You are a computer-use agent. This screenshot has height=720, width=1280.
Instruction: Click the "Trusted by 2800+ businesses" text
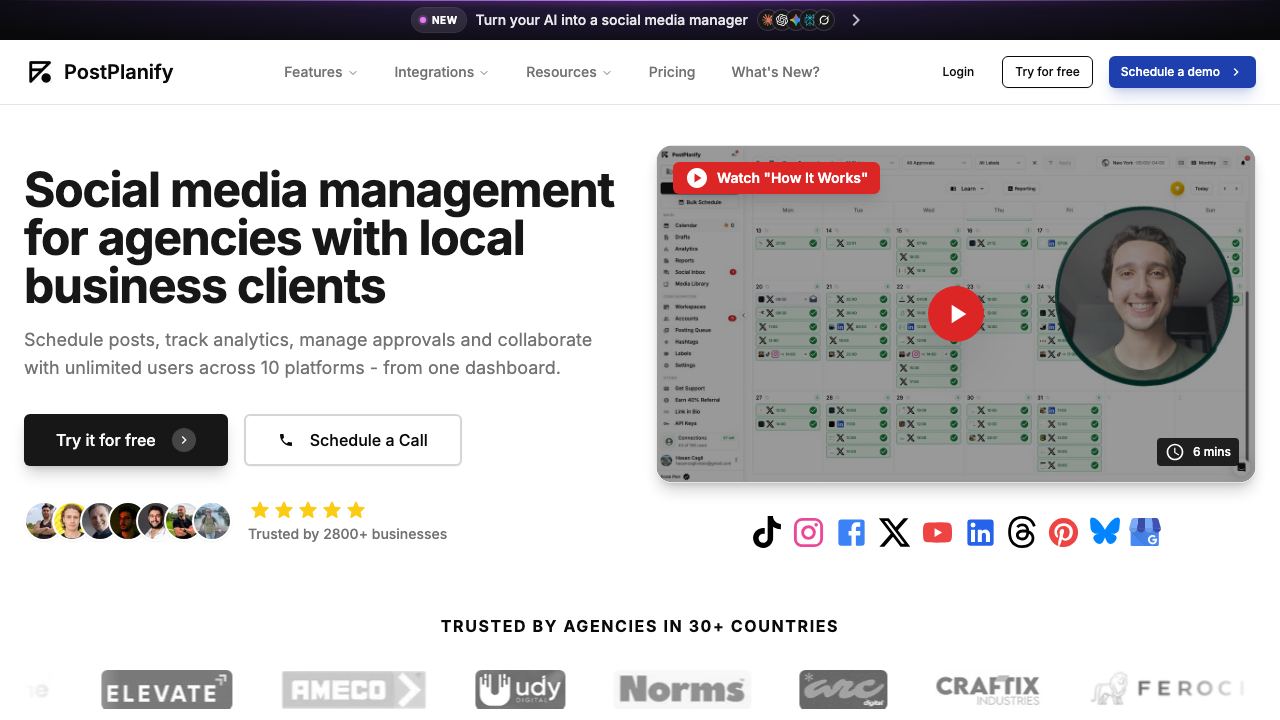(348, 534)
